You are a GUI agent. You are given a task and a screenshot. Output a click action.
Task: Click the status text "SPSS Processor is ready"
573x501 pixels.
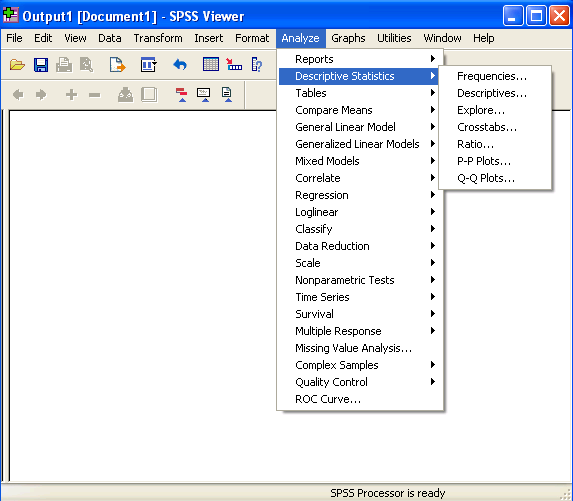coord(388,493)
